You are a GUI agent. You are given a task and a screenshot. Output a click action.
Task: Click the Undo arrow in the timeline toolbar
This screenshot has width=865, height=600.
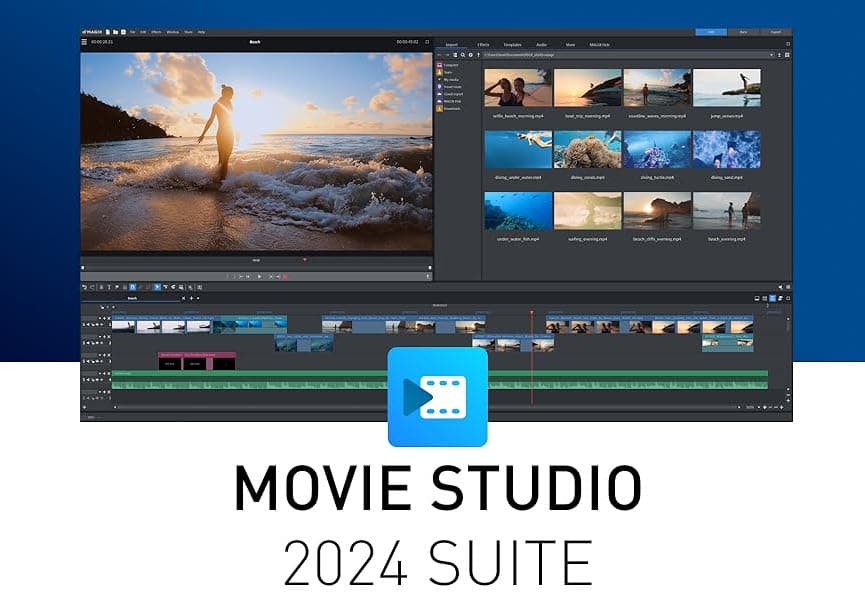pos(85,287)
